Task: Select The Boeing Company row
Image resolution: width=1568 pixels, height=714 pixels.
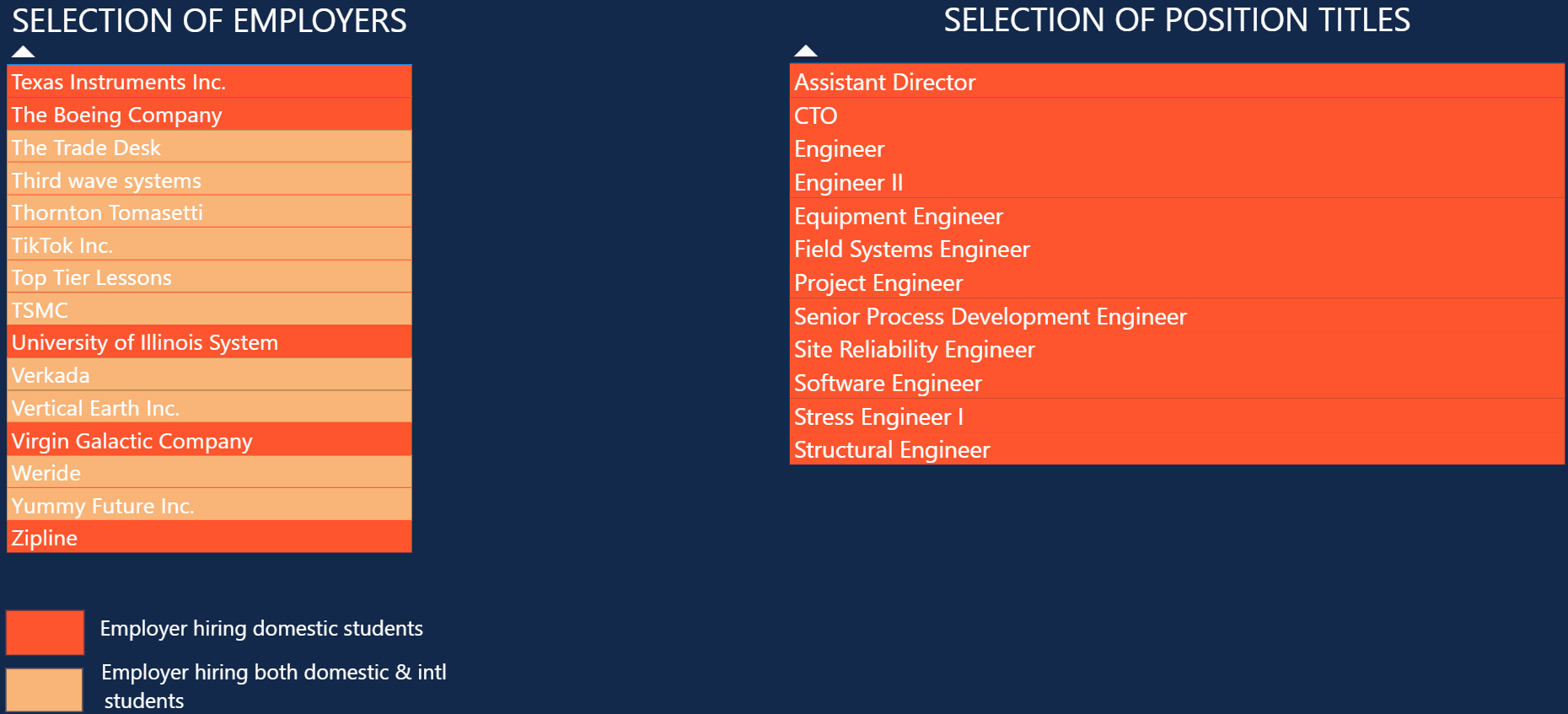Action: pyautogui.click(x=209, y=115)
